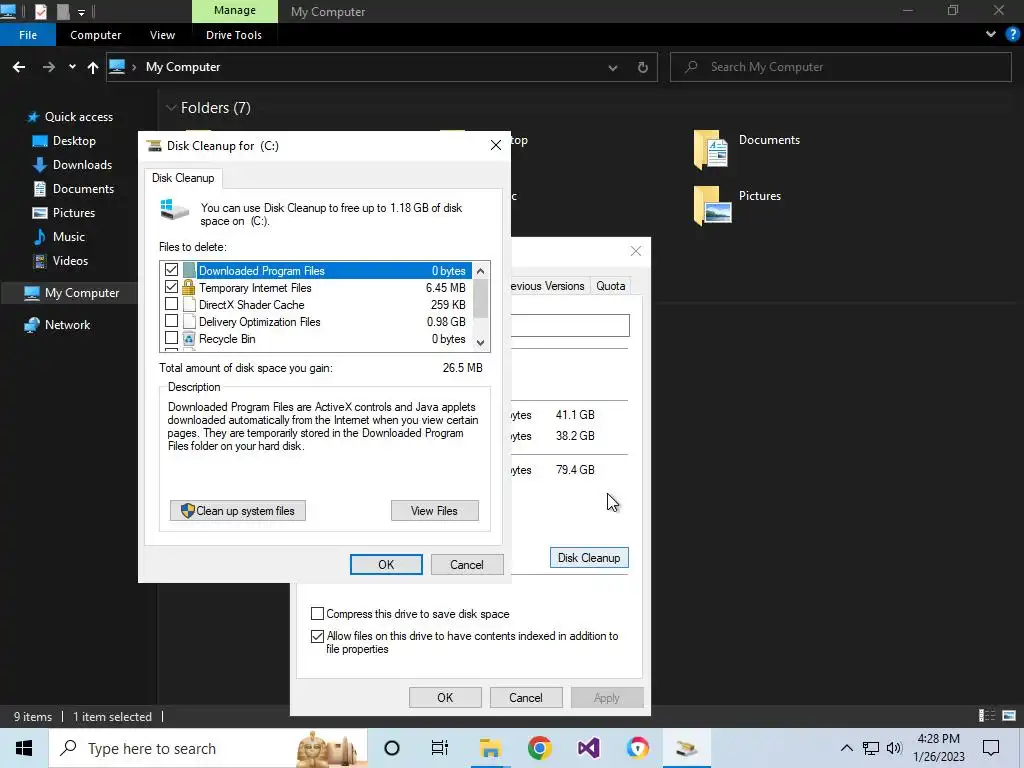Check the Recycle Bin checkbox

point(171,338)
